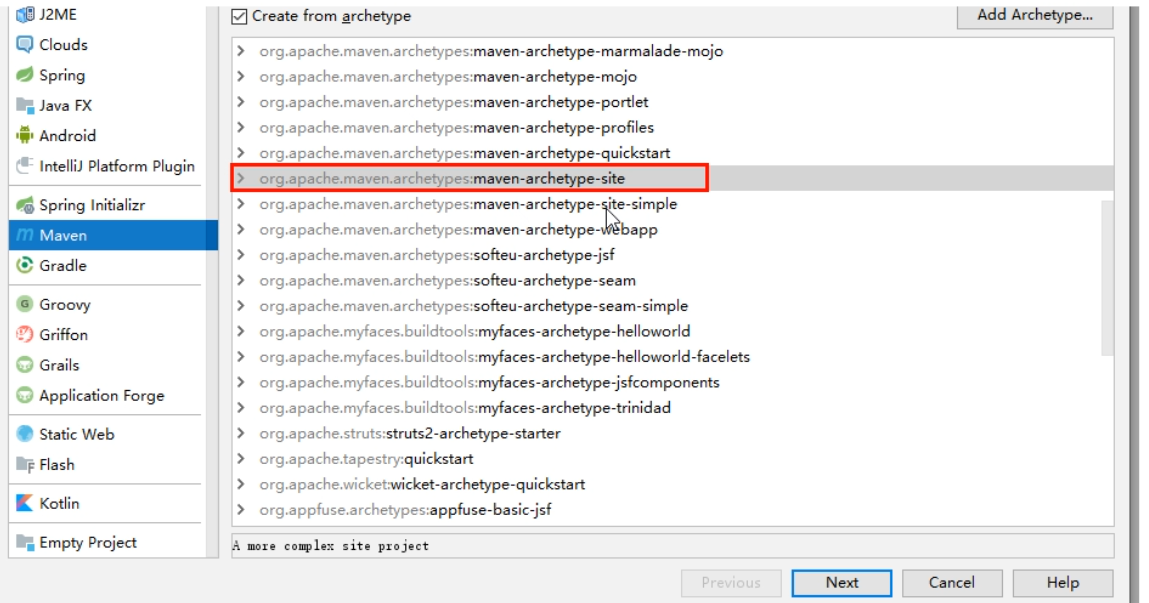Viewport: 1149px width, 603px height.
Task: Expand org.apache.tapestry:quickstart row chevron
Action: (240, 459)
